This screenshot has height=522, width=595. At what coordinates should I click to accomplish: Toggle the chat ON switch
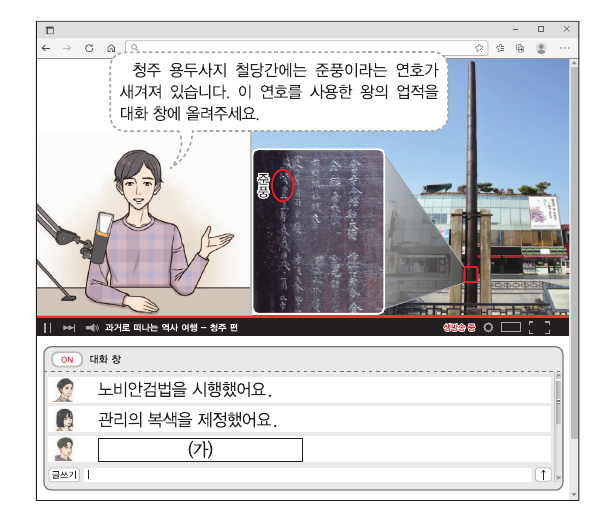(67, 360)
